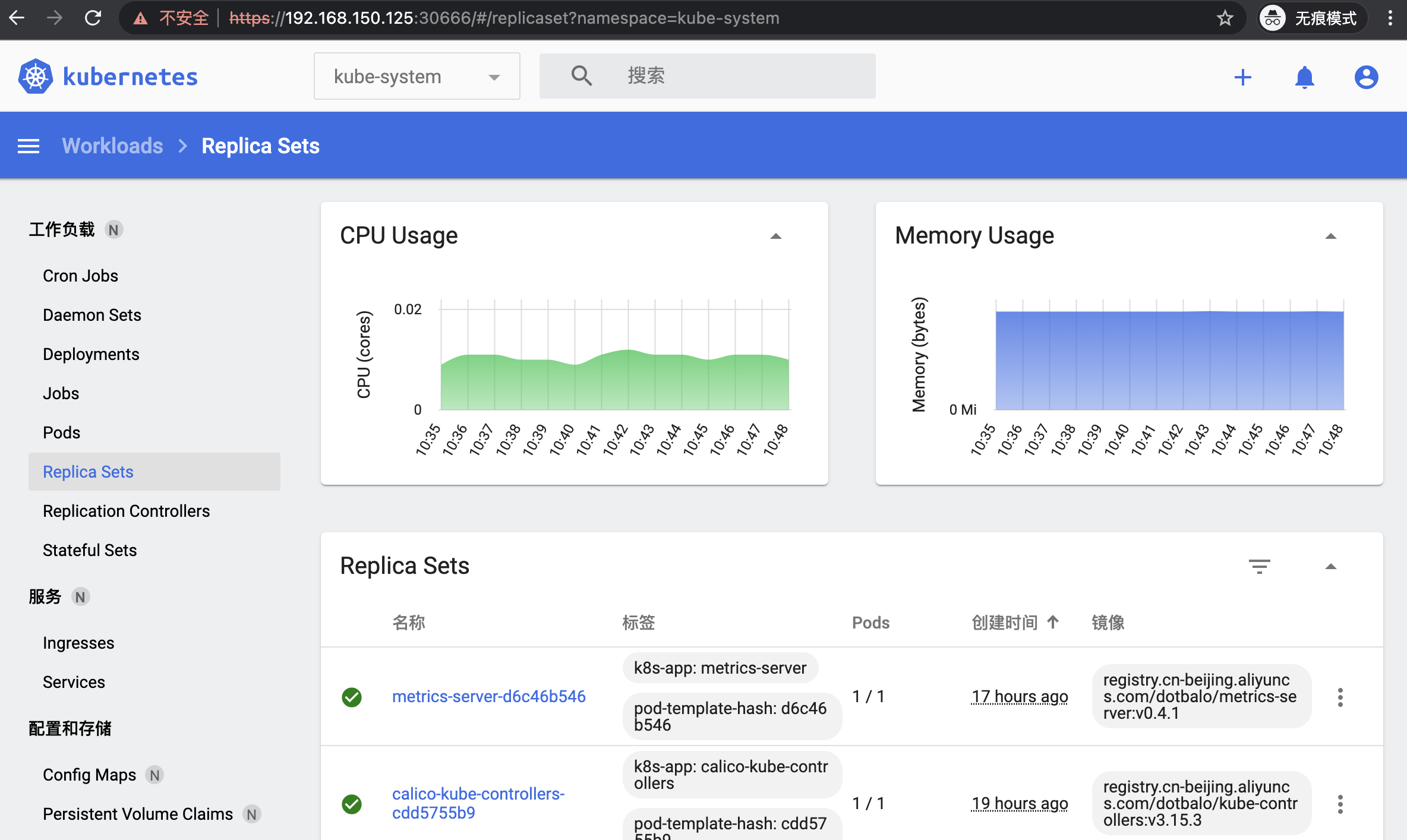Click the 17 hours ago timestamp
Viewport: 1407px width, 840px height.
[1020, 696]
